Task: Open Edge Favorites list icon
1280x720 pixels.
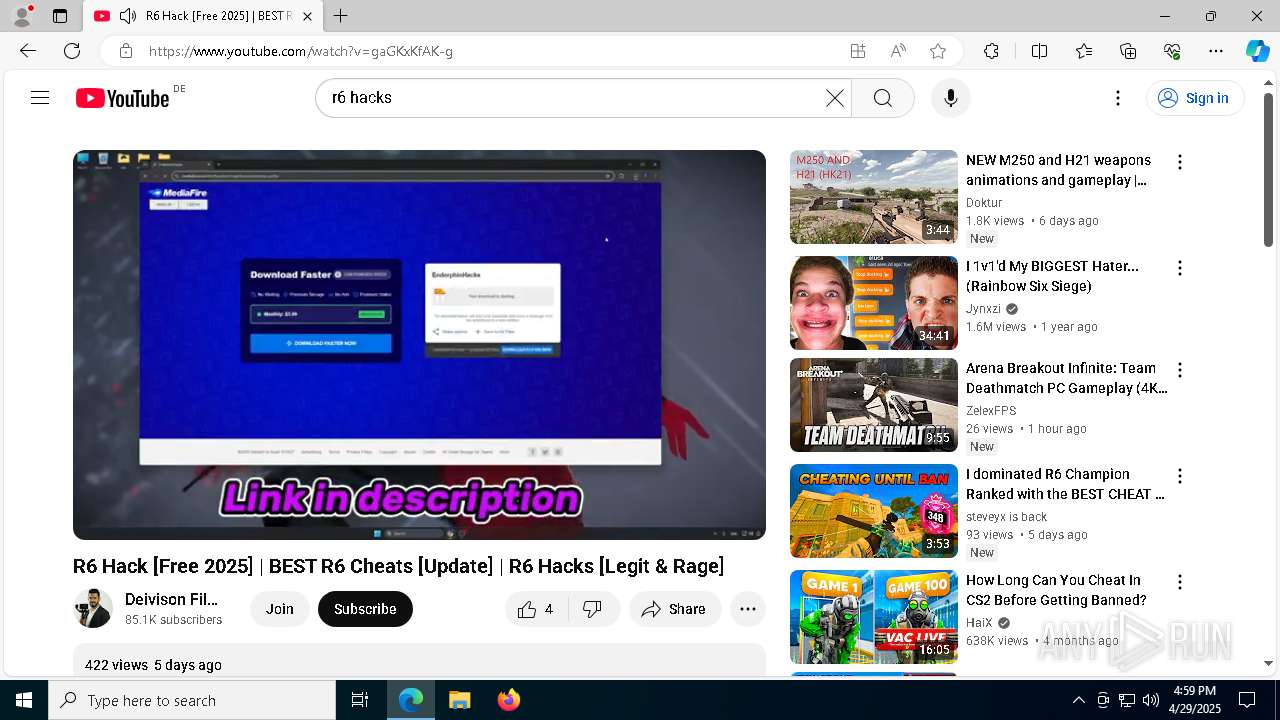Action: pyautogui.click(x=1084, y=51)
